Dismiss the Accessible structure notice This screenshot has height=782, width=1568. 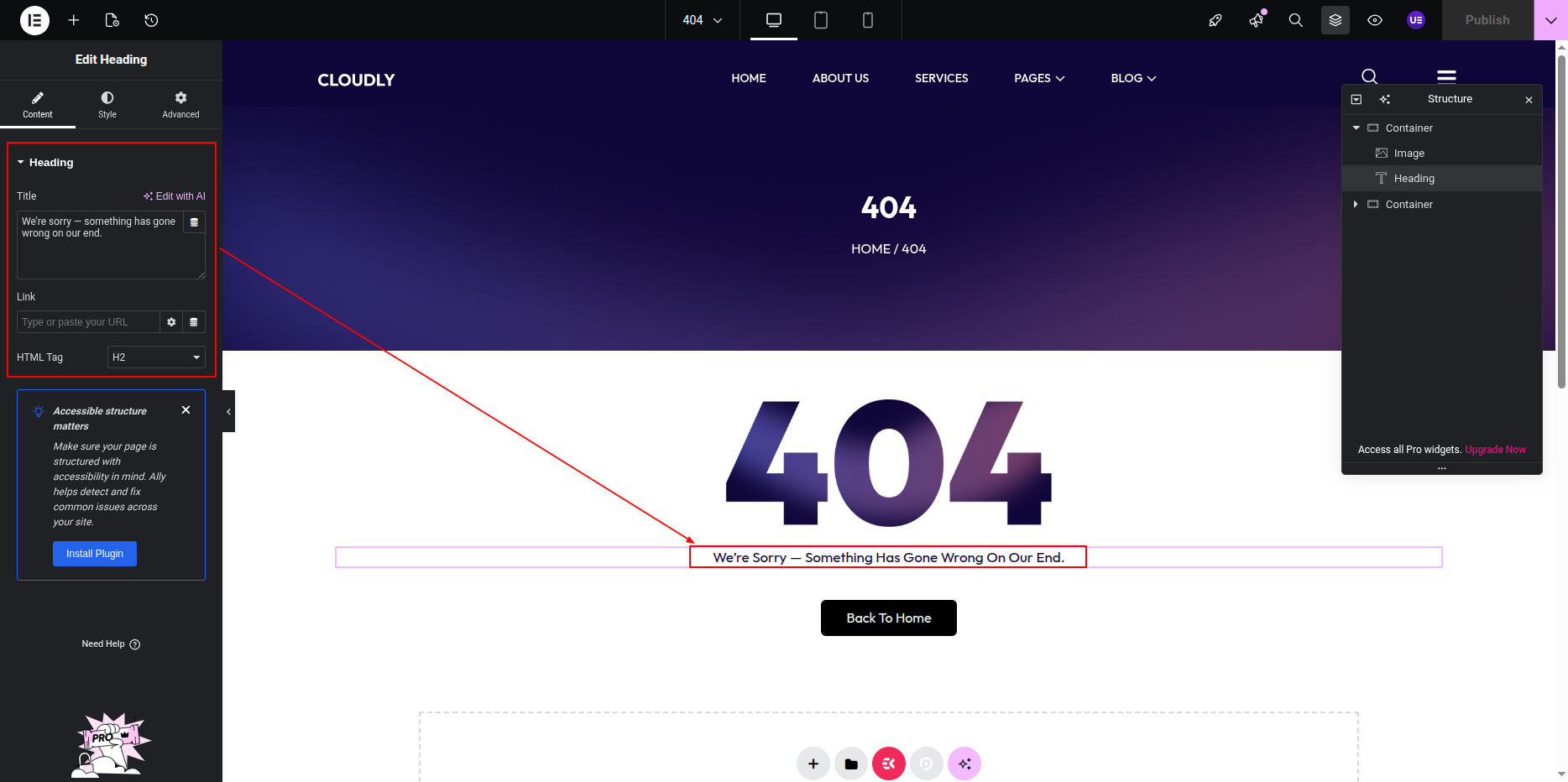(186, 409)
